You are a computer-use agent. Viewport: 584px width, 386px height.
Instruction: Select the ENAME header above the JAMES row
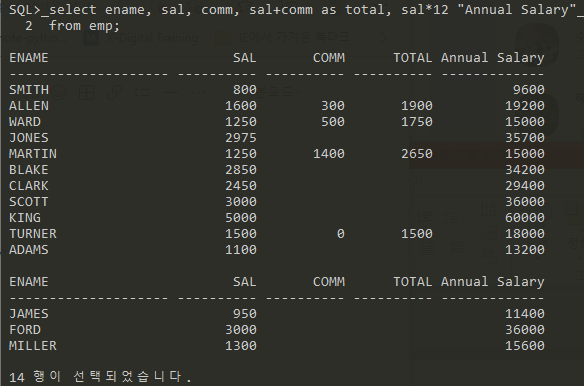(x=29, y=282)
